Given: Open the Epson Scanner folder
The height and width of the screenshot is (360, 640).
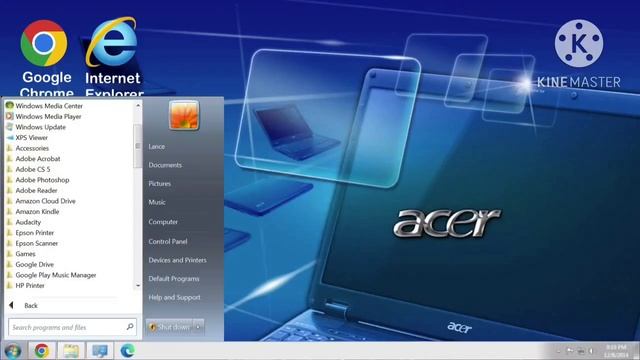Looking at the screenshot, I should (33, 243).
